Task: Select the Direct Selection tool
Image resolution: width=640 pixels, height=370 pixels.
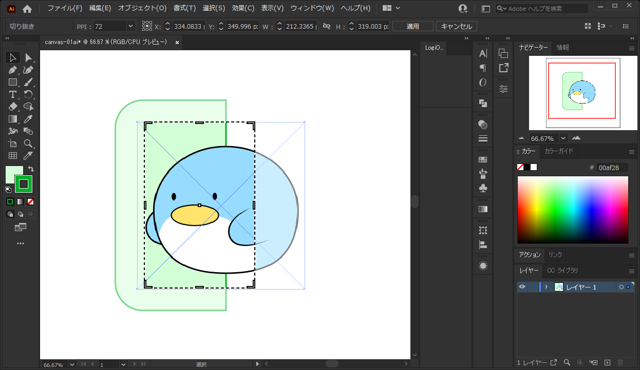Action: click(x=28, y=58)
